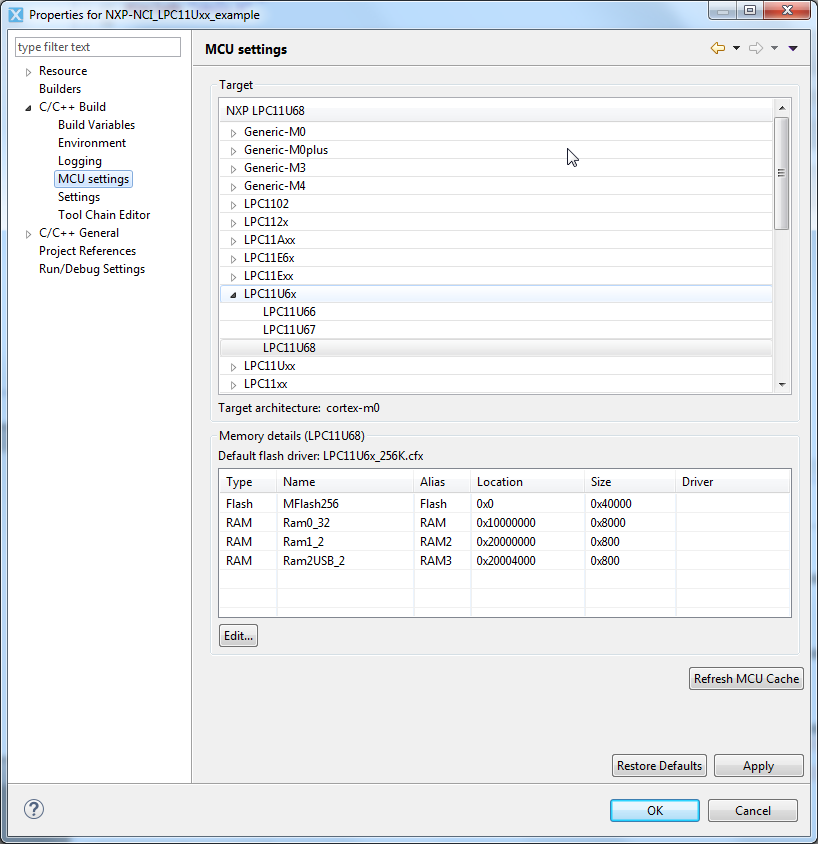Expand the LPC112x target group
The image size is (818, 844).
[234, 223]
